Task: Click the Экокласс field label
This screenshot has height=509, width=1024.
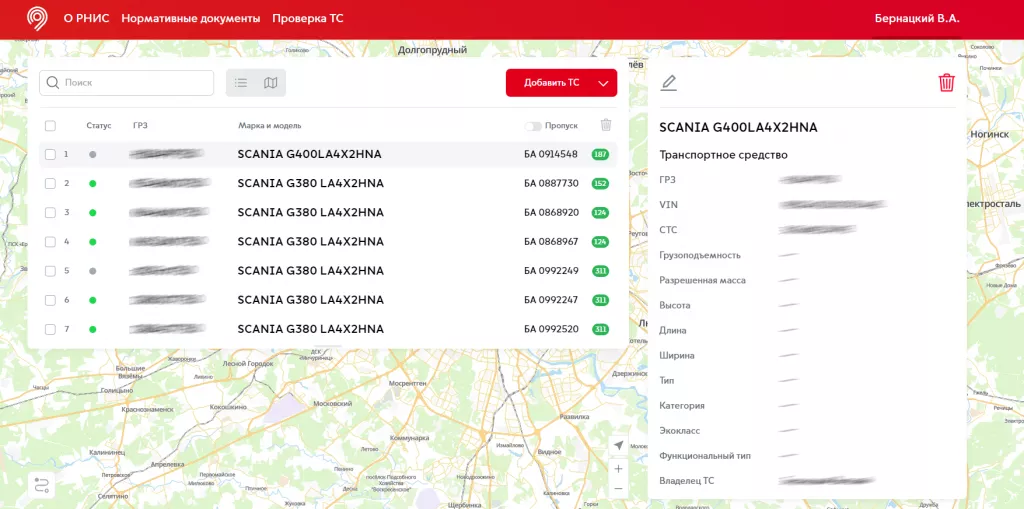Action: [679, 431]
